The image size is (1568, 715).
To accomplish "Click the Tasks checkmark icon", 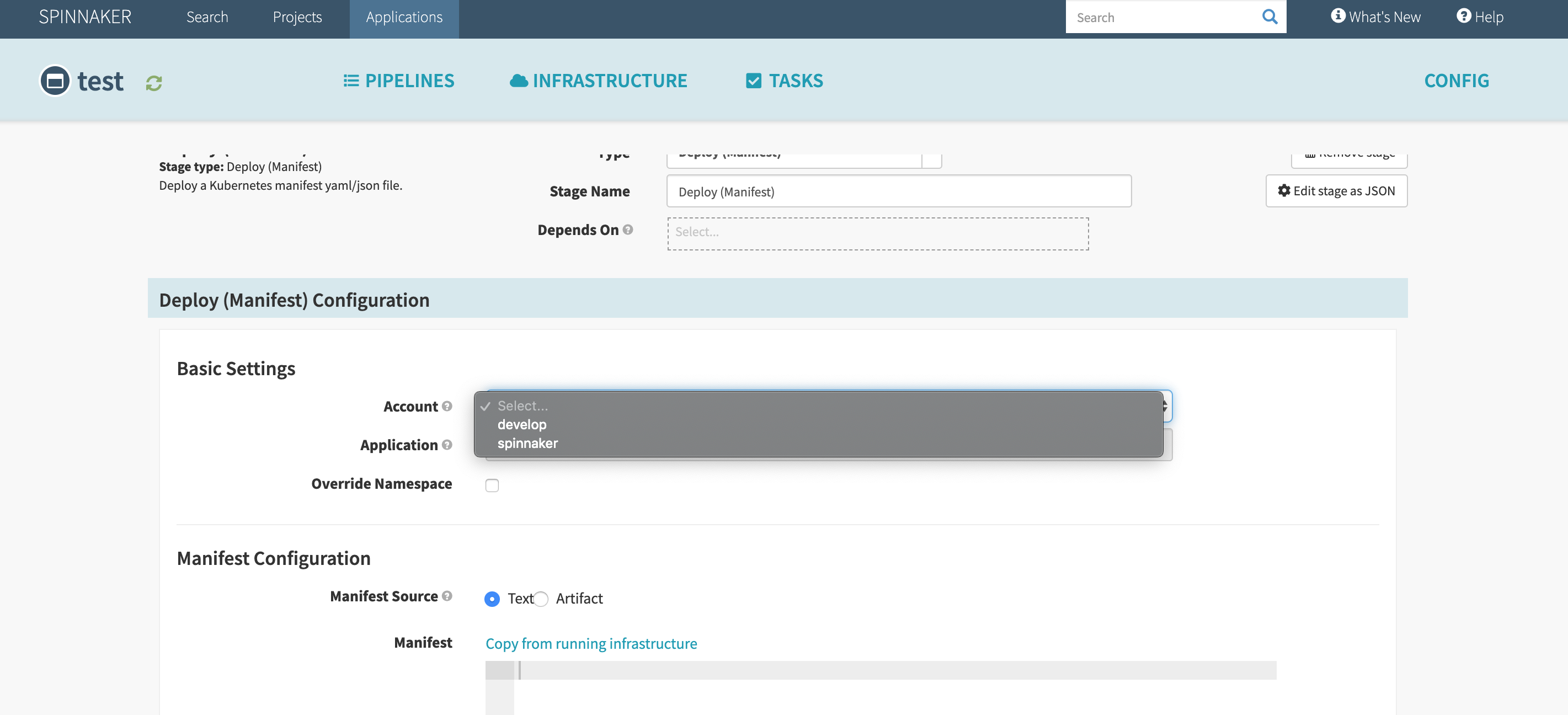I will pyautogui.click(x=754, y=81).
